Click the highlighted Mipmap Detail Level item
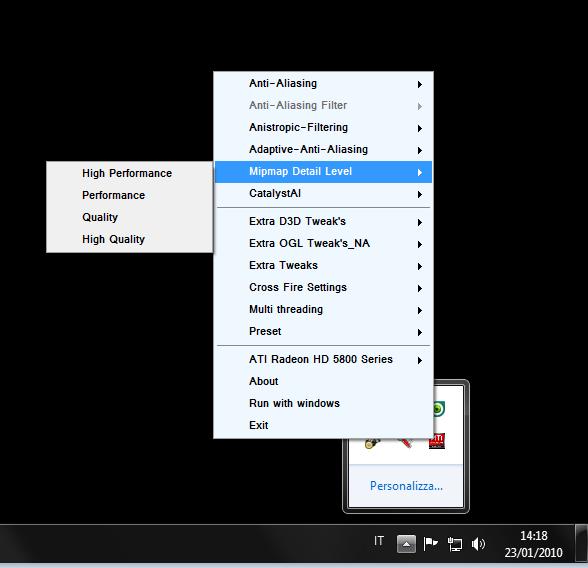Viewport: 588px width, 568px height. point(323,172)
